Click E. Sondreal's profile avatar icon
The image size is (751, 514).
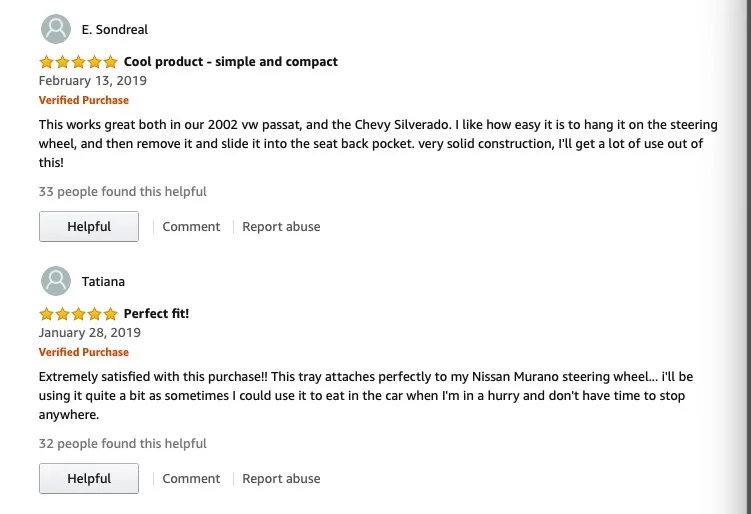[56, 29]
